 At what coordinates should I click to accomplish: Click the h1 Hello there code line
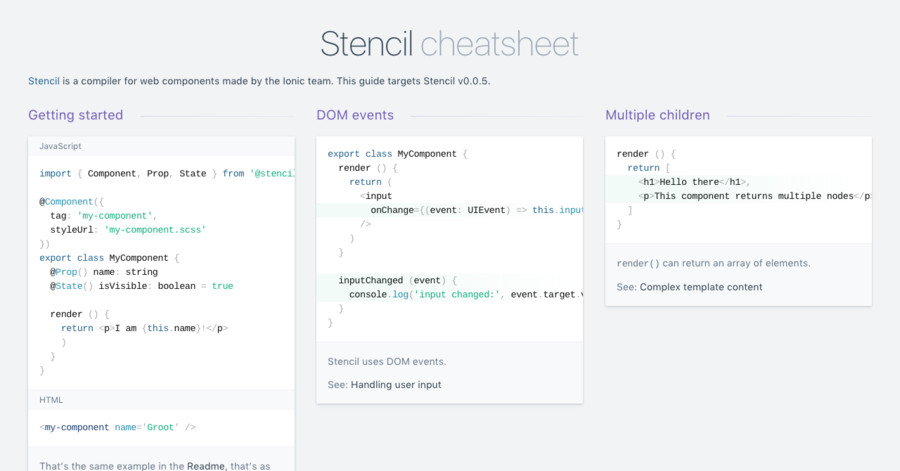[693, 182]
